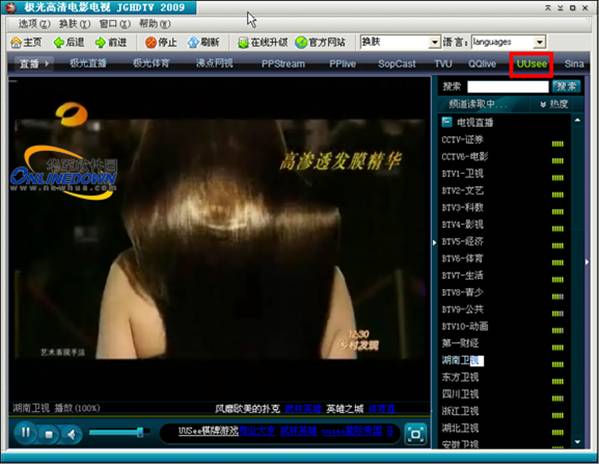Select the UUsee tab

click(532, 64)
